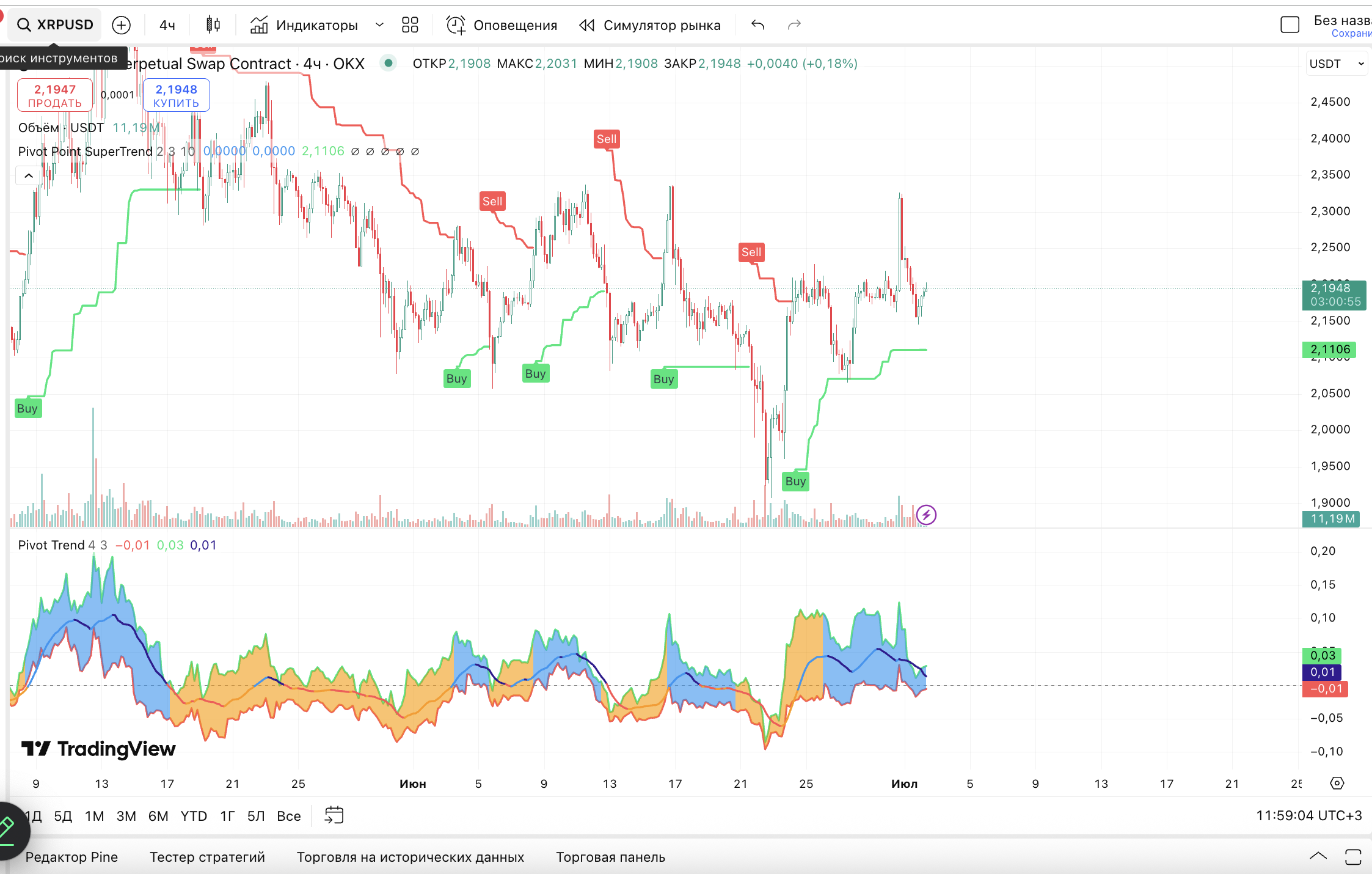Click the green 2,1106 SuperTrend price label
Image resolution: width=1372 pixels, height=874 pixels.
coord(1330,350)
